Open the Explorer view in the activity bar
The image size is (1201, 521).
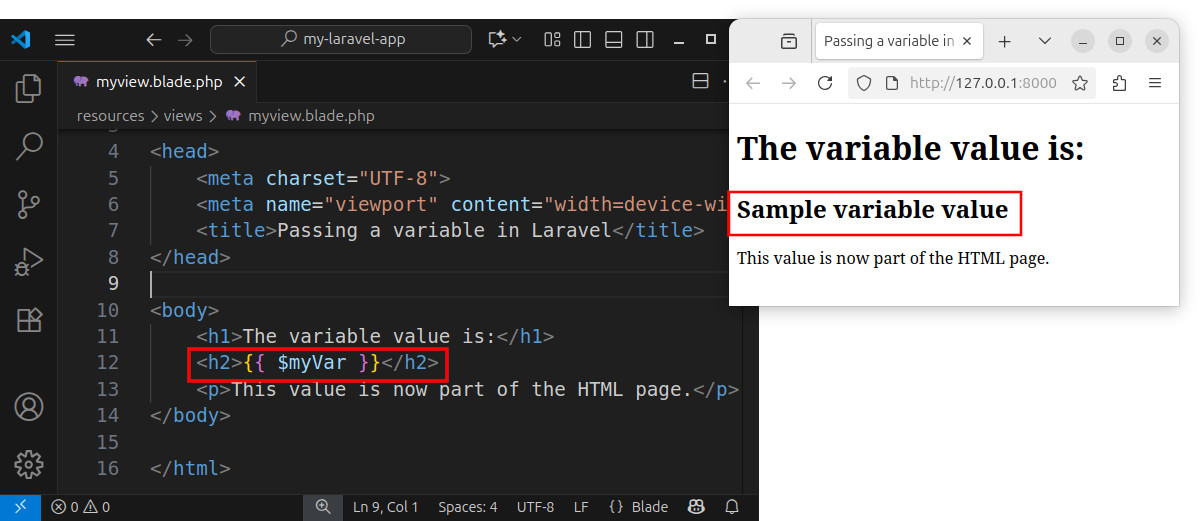point(29,88)
